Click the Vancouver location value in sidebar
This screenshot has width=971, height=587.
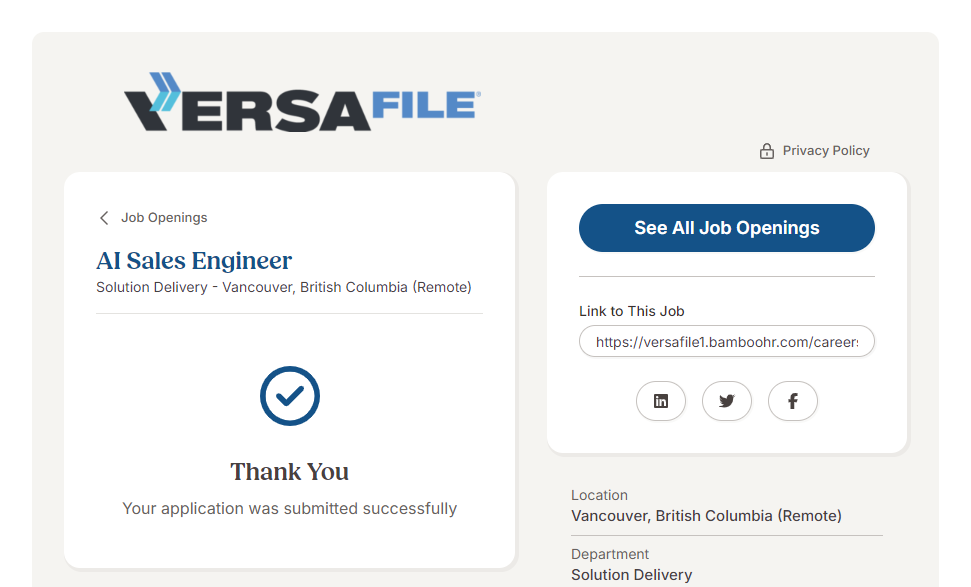706,516
